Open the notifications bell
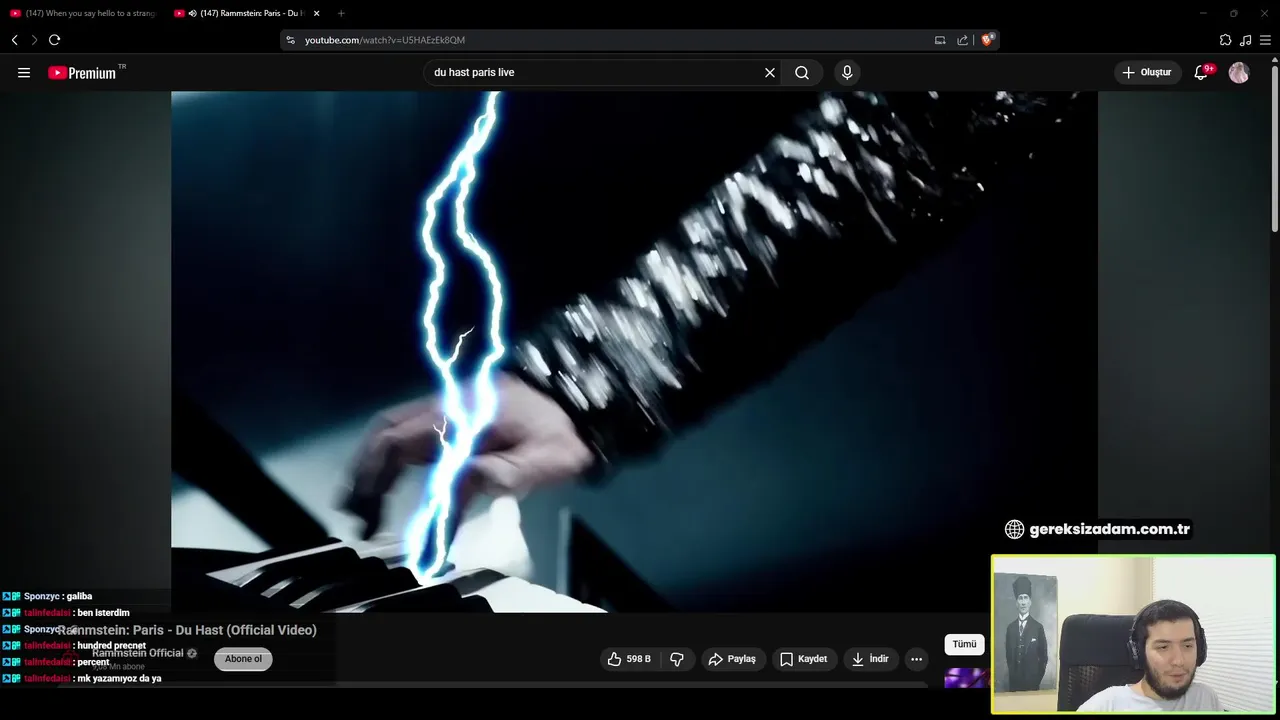The width and height of the screenshot is (1280, 720). pyautogui.click(x=1202, y=73)
